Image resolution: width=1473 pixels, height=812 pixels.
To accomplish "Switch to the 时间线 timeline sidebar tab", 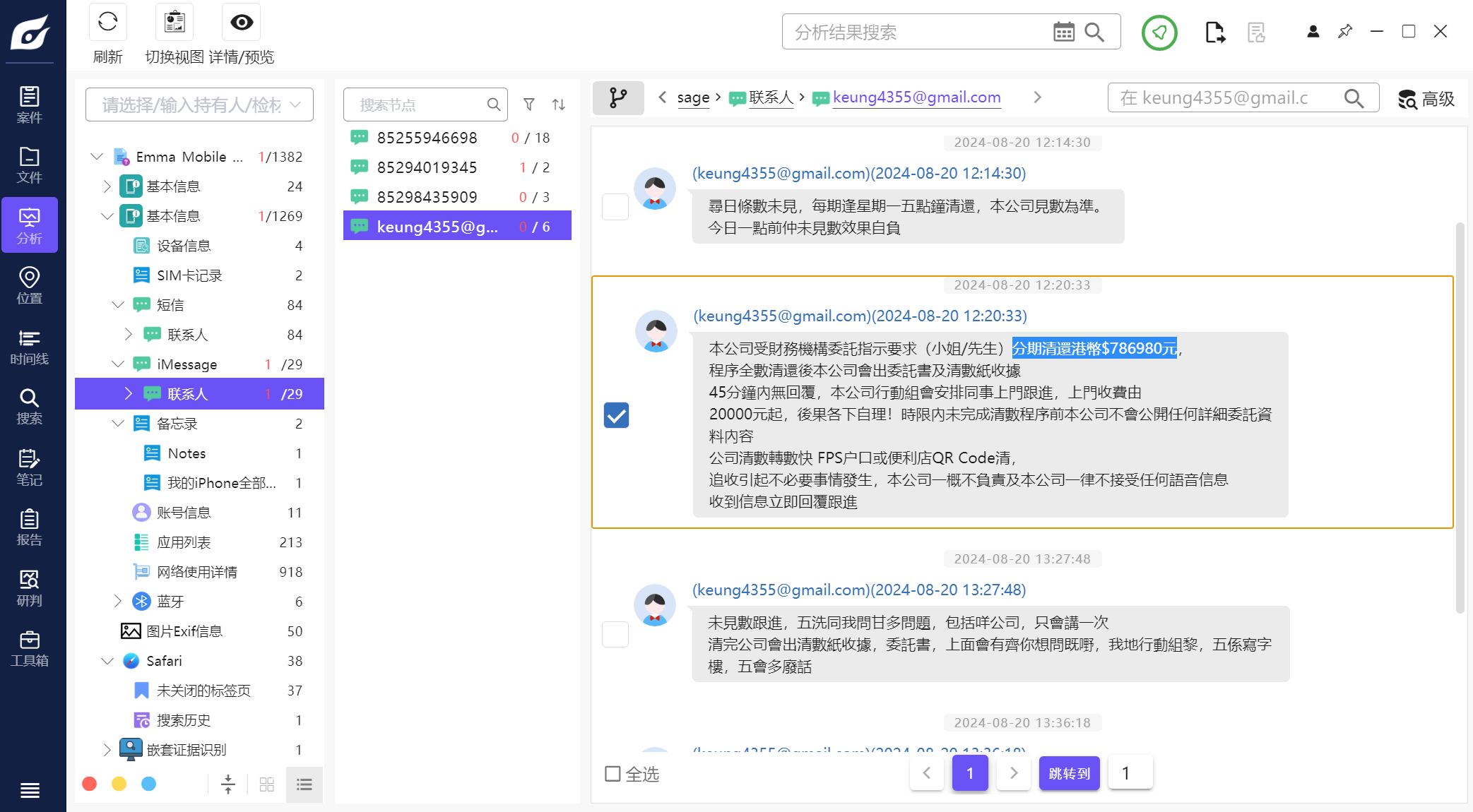I will point(29,347).
